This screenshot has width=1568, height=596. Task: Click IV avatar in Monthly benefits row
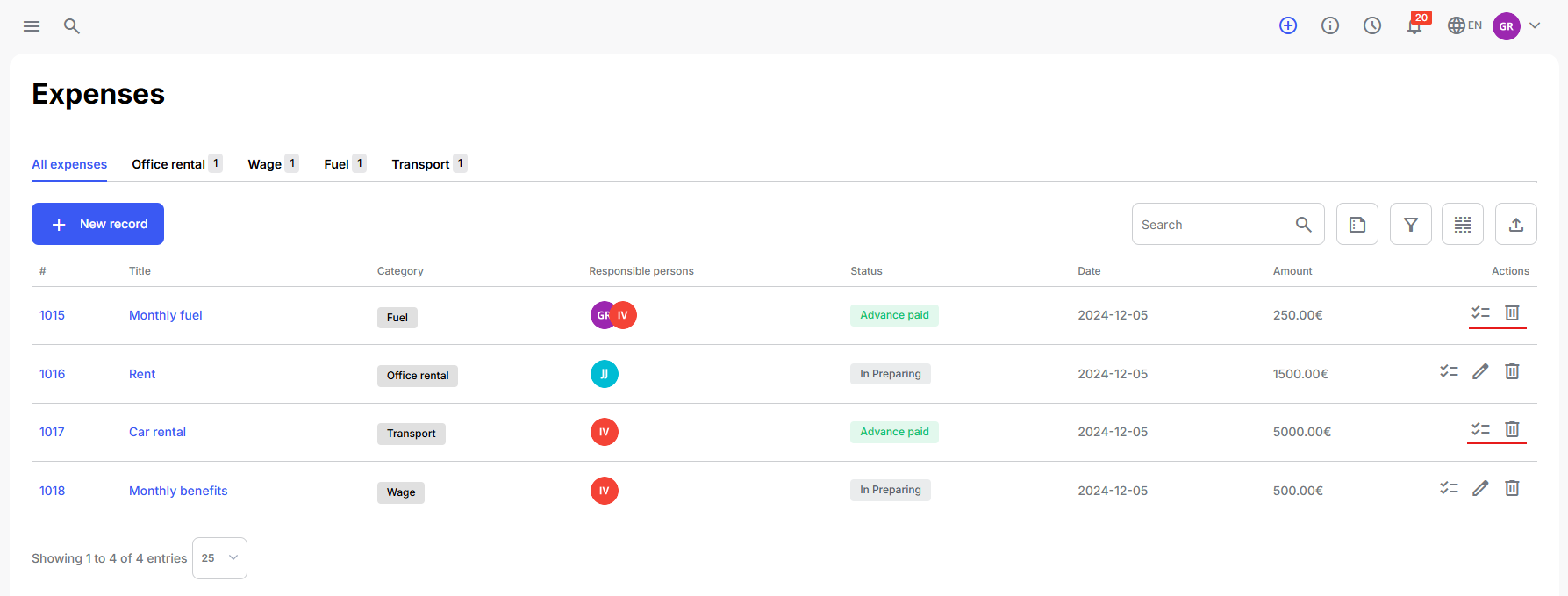[x=605, y=491]
